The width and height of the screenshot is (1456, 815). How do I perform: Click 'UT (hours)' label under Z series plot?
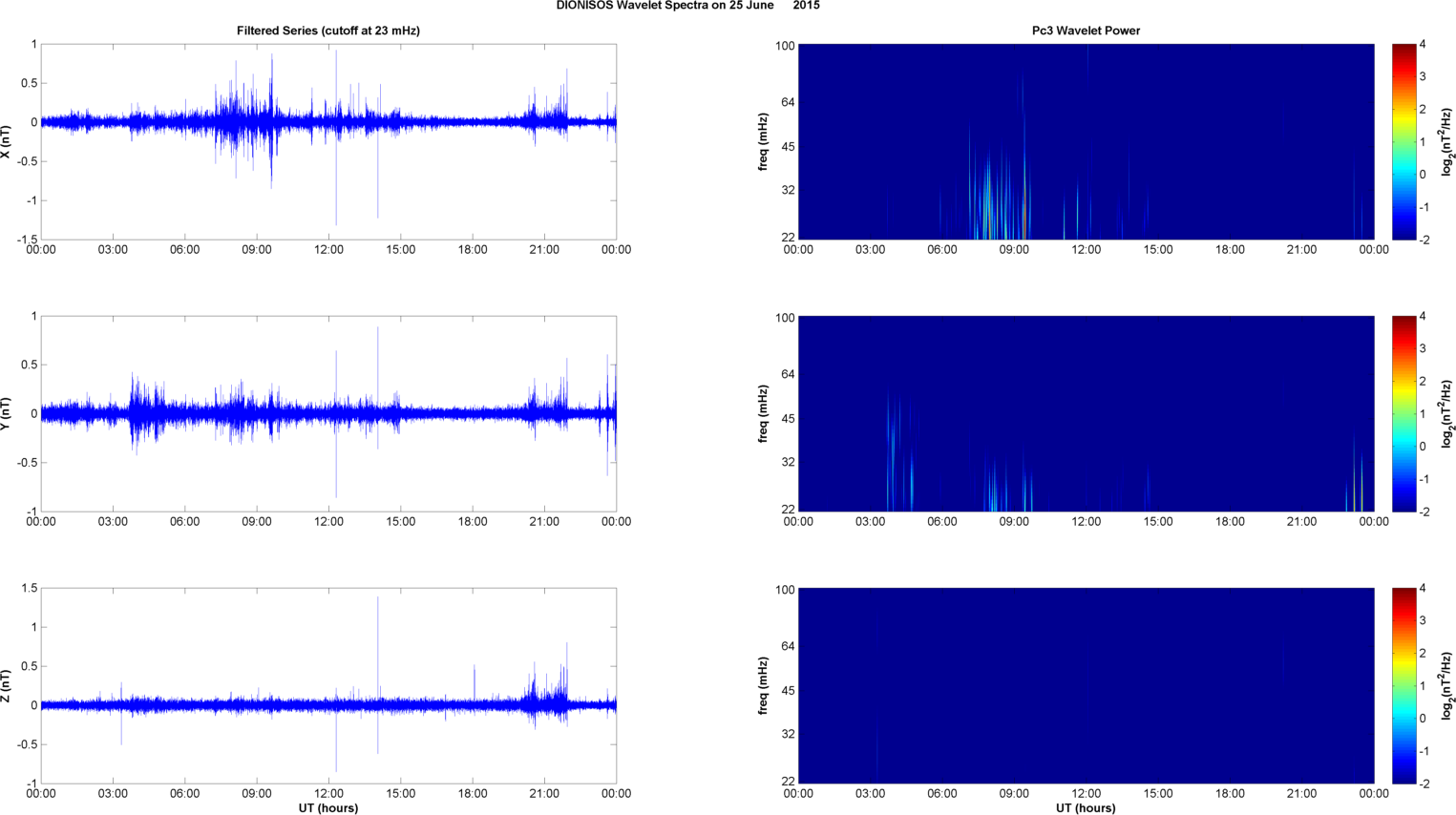tap(328, 808)
